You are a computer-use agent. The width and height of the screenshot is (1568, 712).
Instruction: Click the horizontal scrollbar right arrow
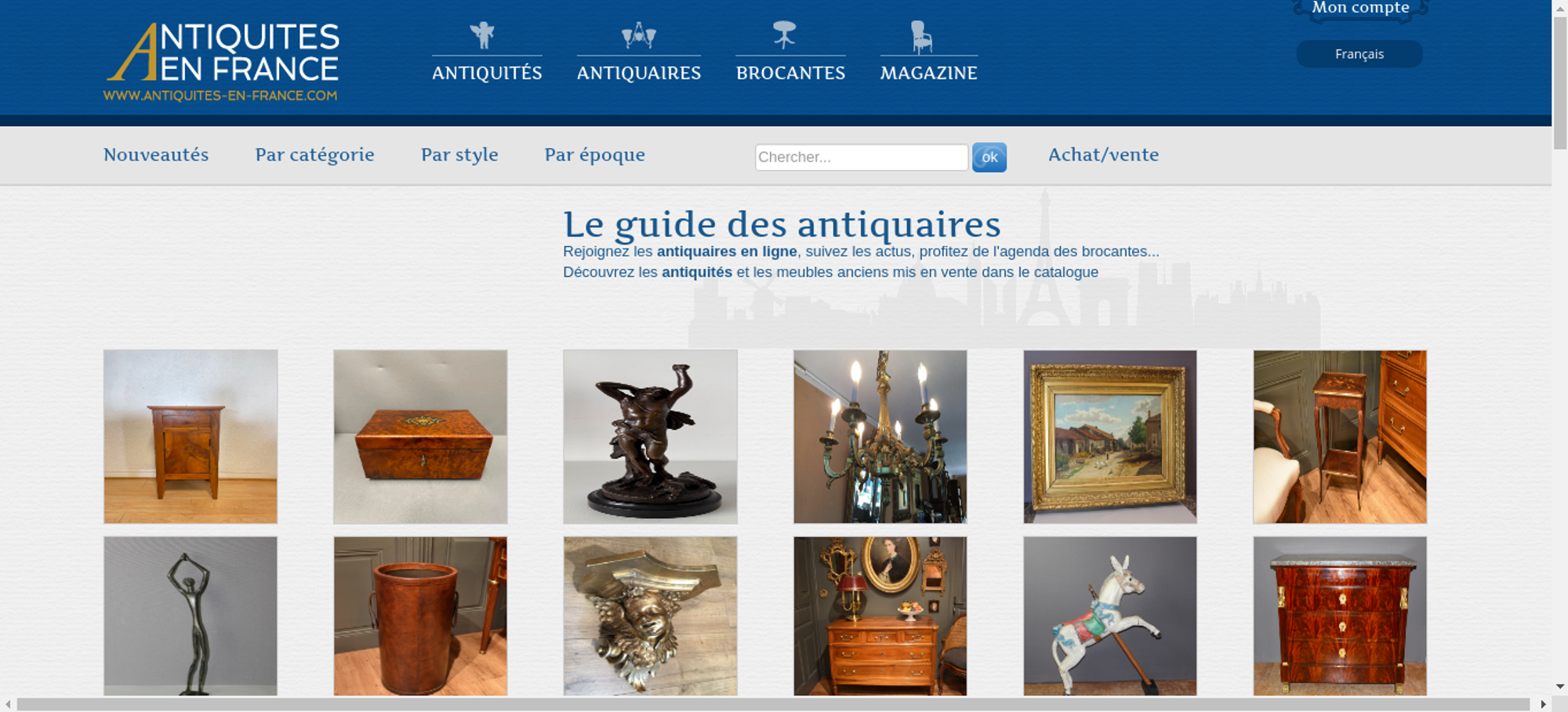click(1543, 704)
